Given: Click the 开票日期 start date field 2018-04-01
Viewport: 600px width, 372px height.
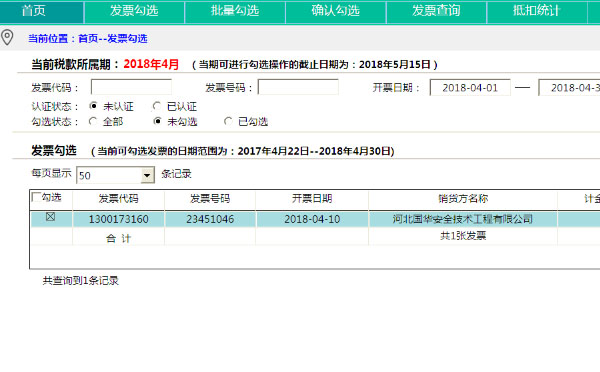Looking at the screenshot, I should point(470,88).
